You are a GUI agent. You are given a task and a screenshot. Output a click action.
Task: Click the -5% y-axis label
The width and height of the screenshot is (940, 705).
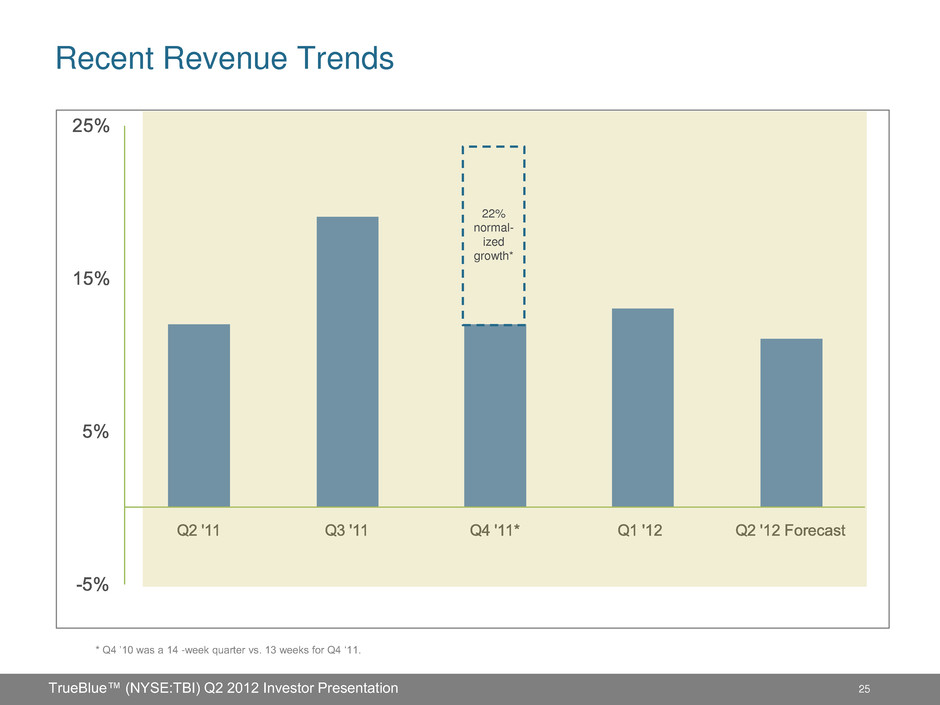92,585
